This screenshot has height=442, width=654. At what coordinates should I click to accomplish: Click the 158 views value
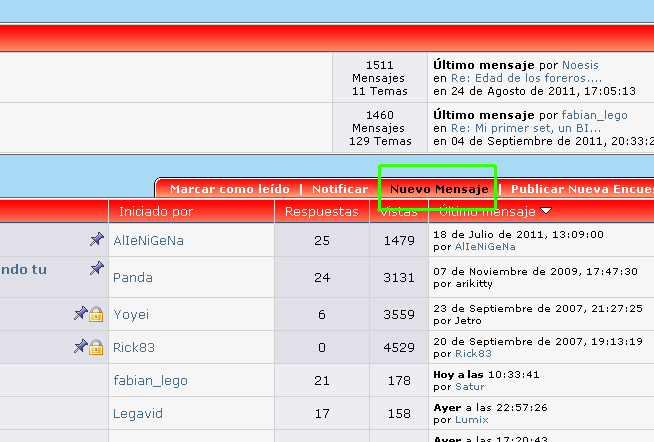(399, 414)
